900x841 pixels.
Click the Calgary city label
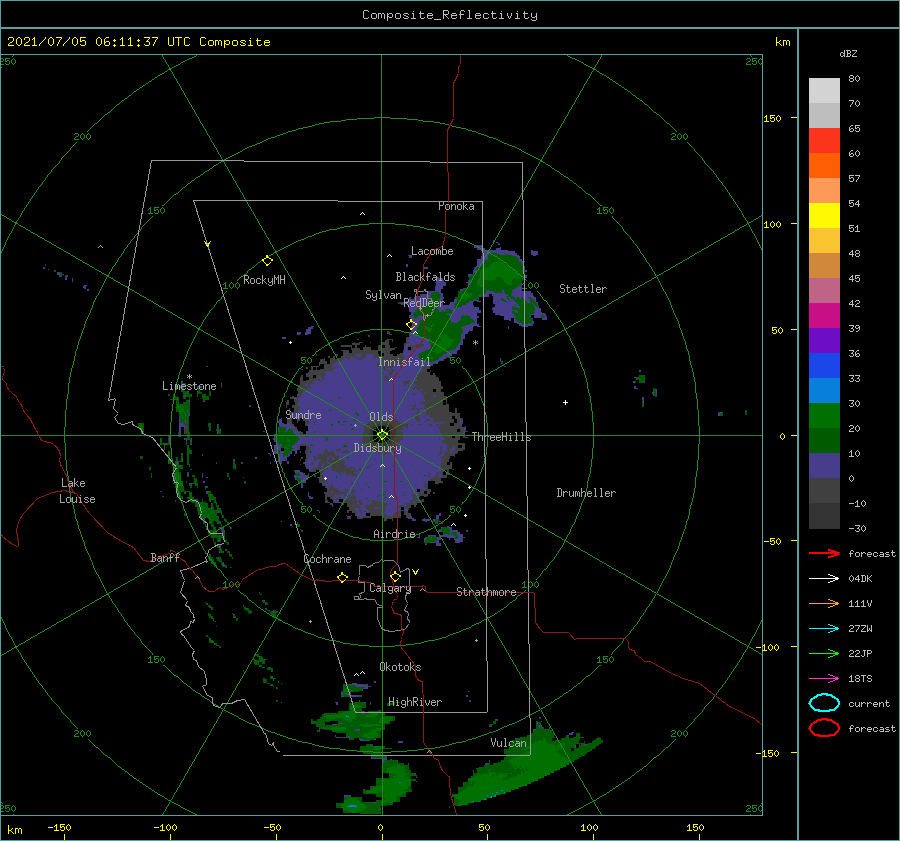(390, 588)
